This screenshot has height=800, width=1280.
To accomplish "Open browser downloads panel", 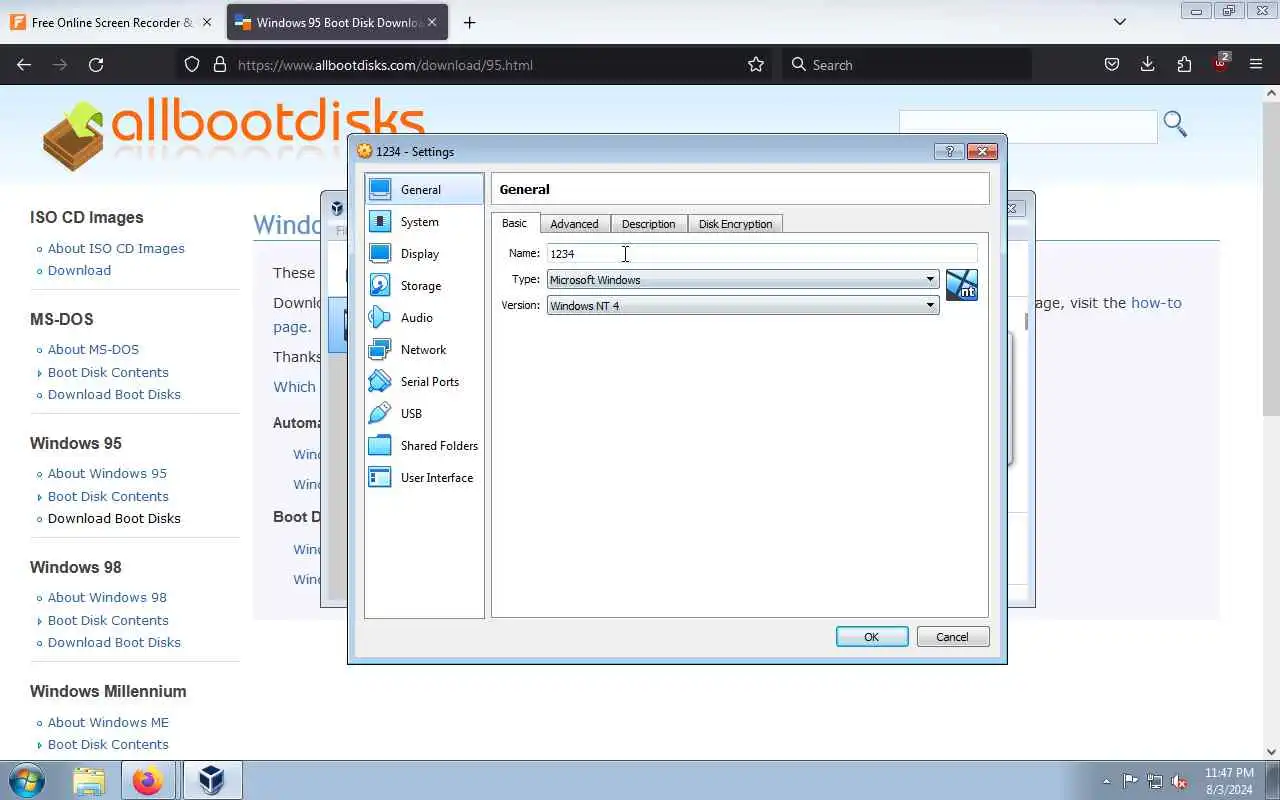I will (x=1147, y=64).
